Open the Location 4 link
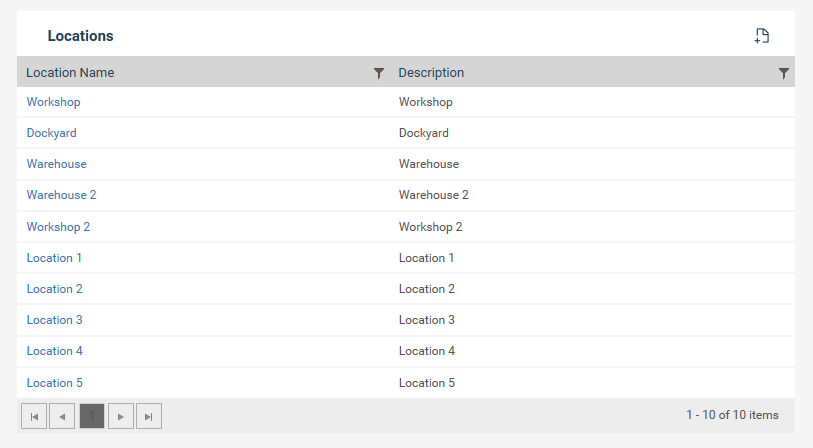Screen dimensions: 813x448 (x=54, y=351)
